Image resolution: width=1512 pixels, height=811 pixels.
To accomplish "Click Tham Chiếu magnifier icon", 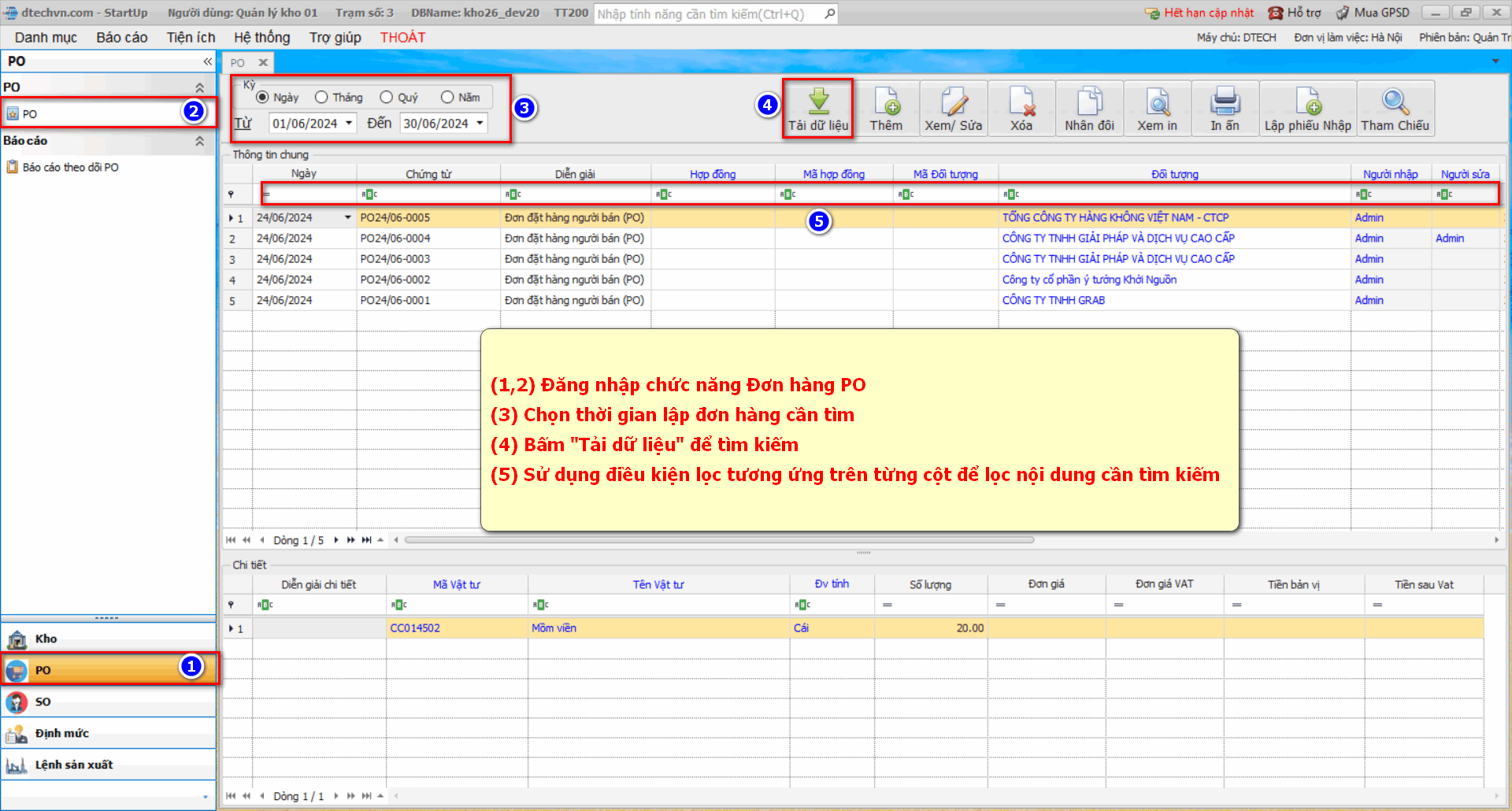I will click(x=1395, y=102).
